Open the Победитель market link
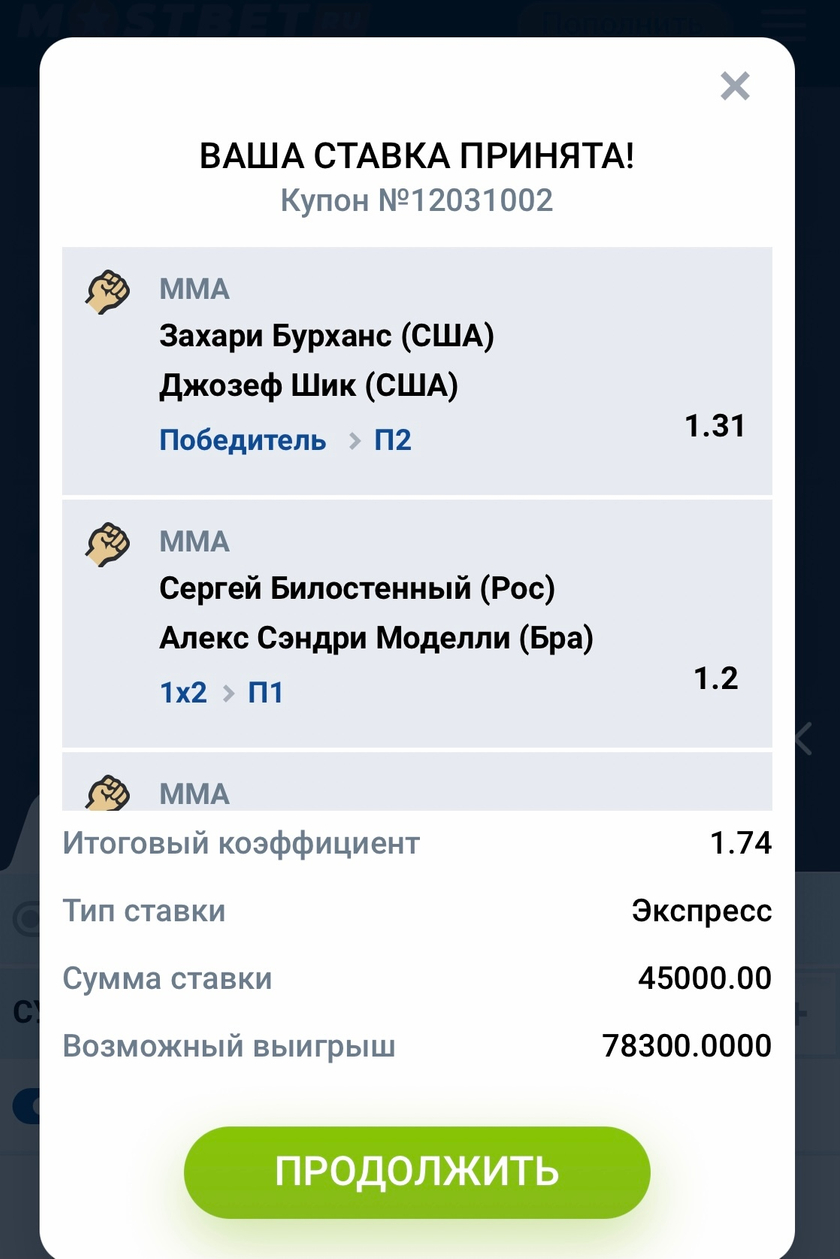840x1259 pixels. pyautogui.click(x=243, y=440)
